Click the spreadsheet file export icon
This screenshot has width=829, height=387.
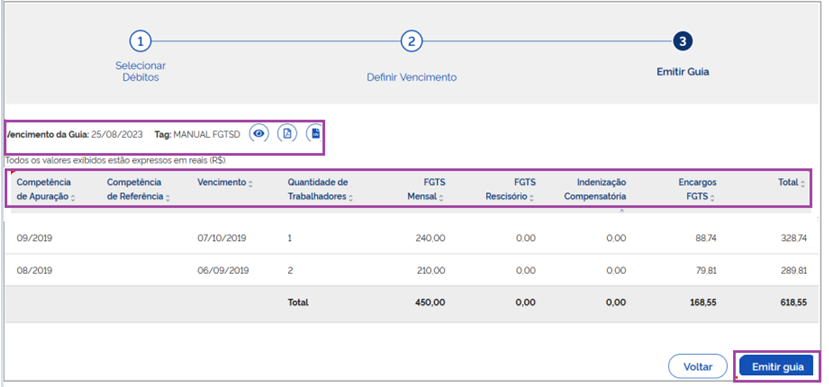(x=316, y=134)
